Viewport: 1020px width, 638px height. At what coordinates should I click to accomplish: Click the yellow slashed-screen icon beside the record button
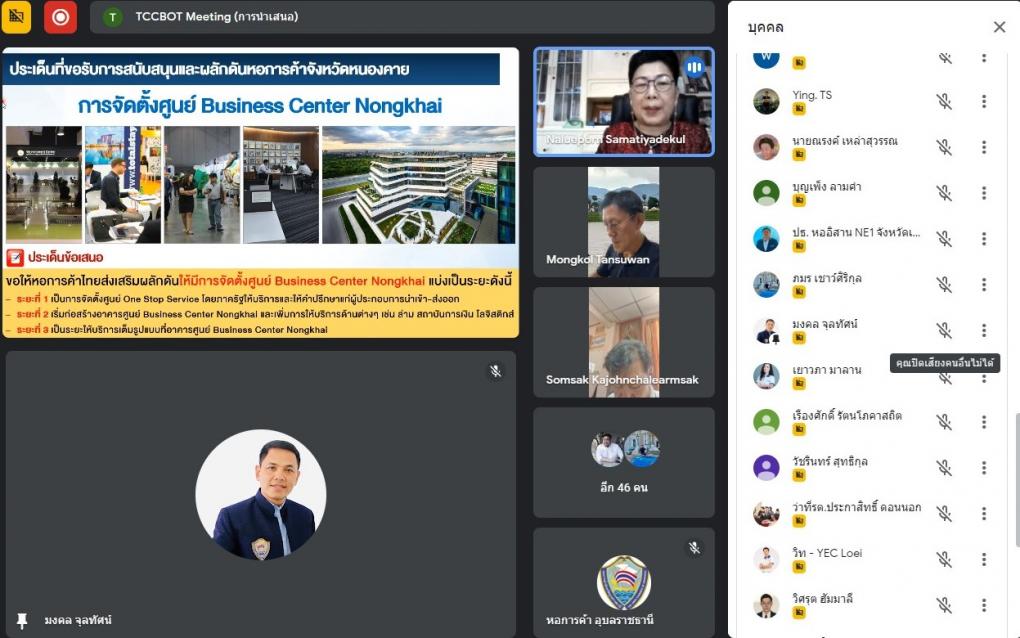tap(16, 16)
